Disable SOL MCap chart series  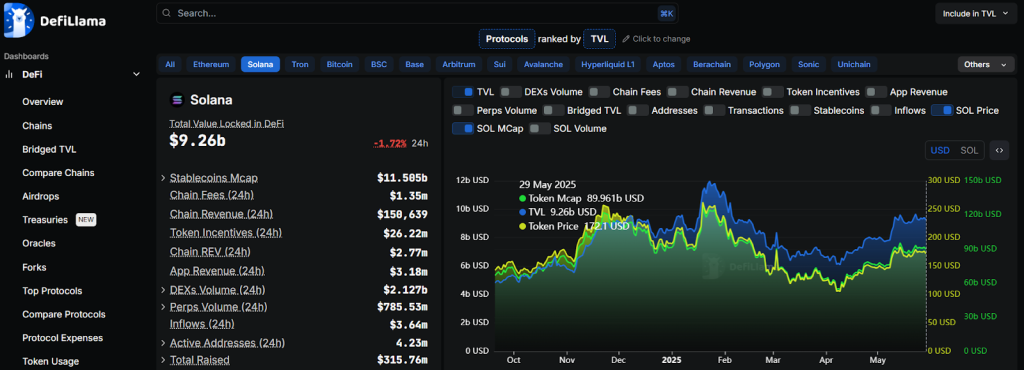(x=463, y=129)
